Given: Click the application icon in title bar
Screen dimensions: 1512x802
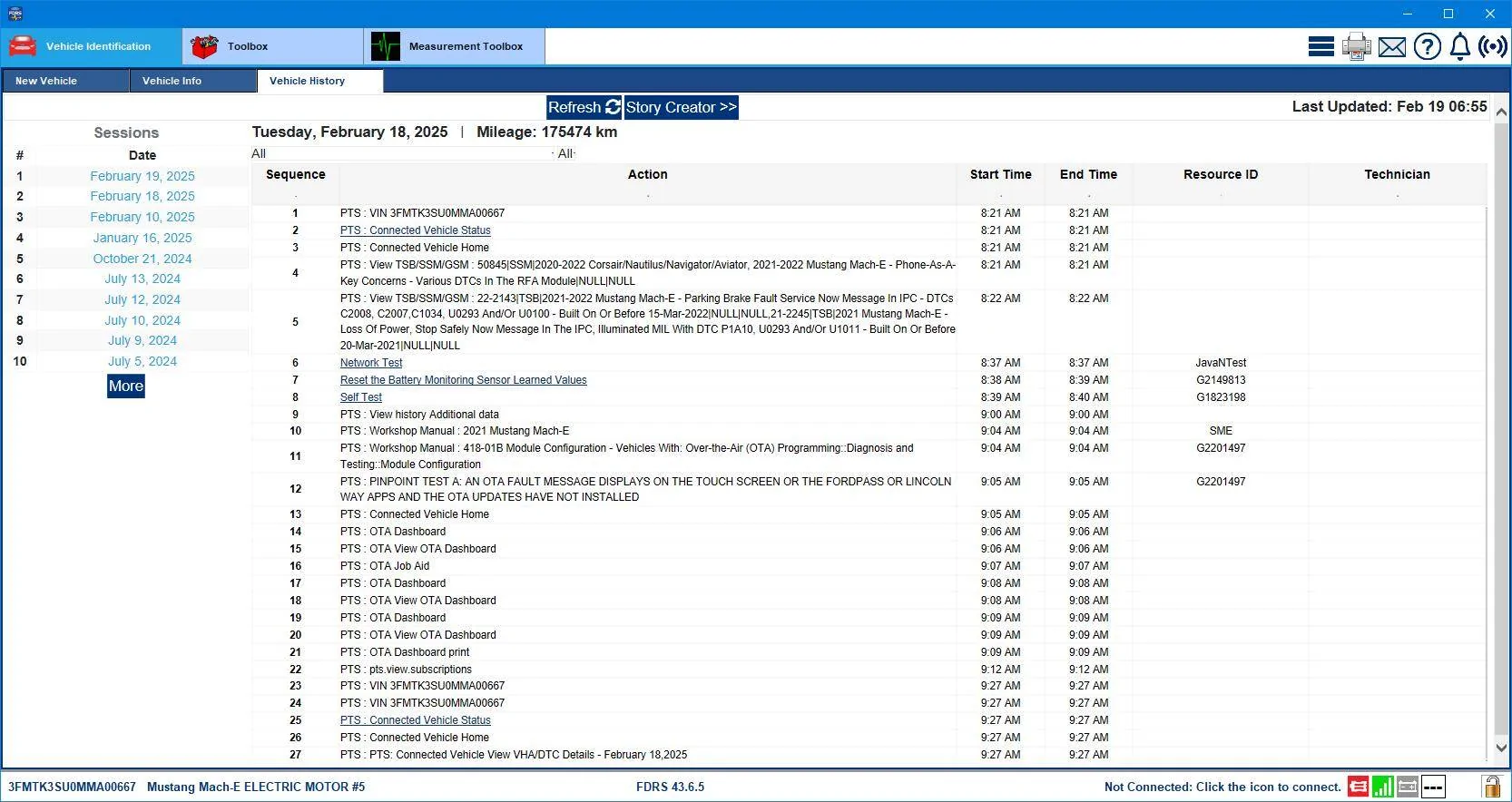Looking at the screenshot, I should [15, 14].
